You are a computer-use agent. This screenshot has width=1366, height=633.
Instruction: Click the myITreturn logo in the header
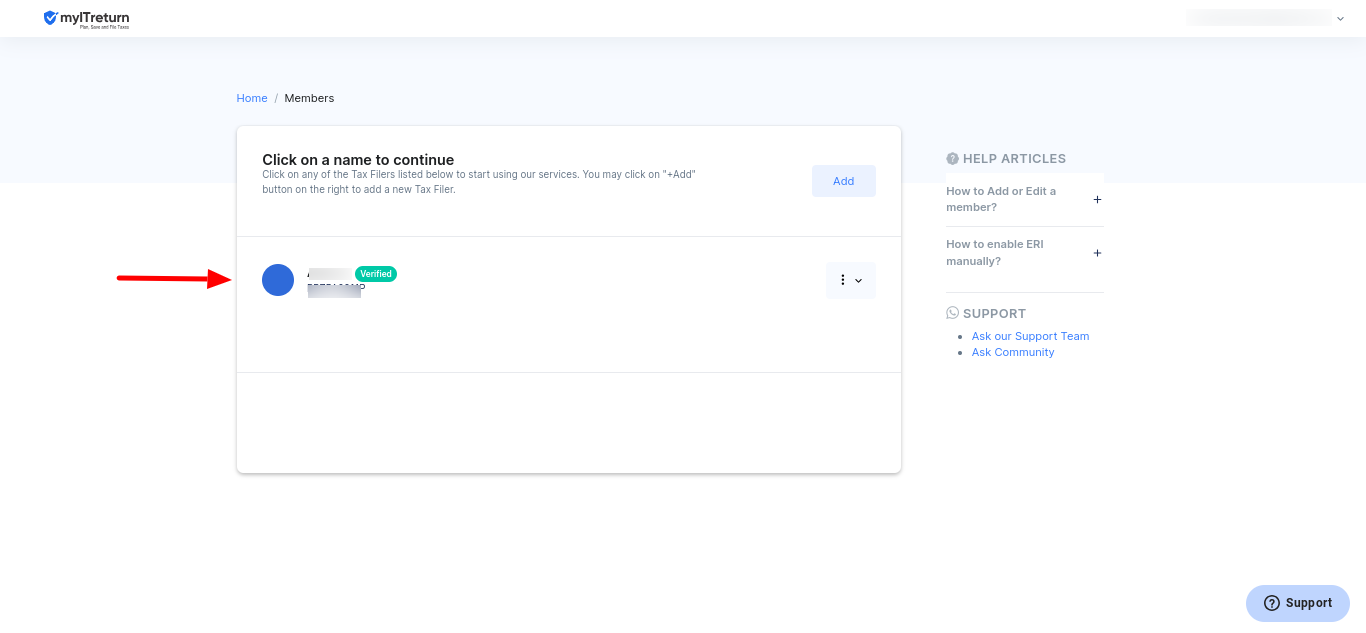[x=86, y=18]
